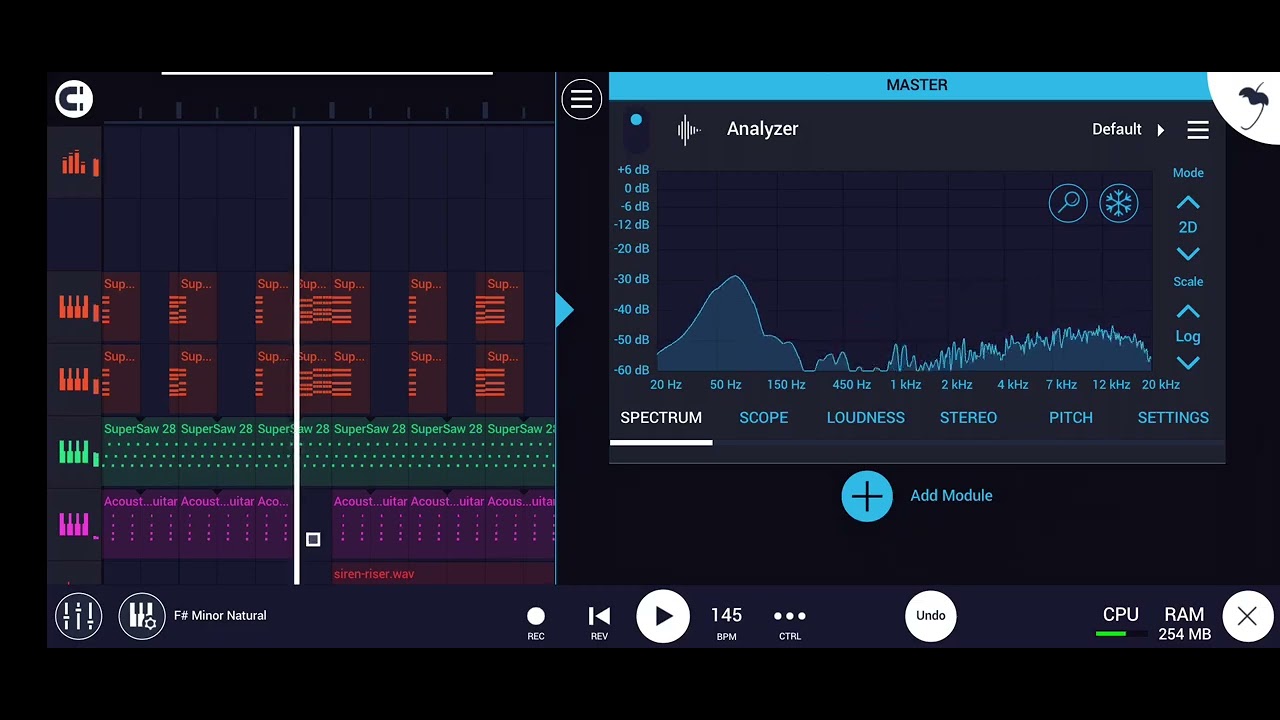Click the Analyzer module title

tap(762, 129)
